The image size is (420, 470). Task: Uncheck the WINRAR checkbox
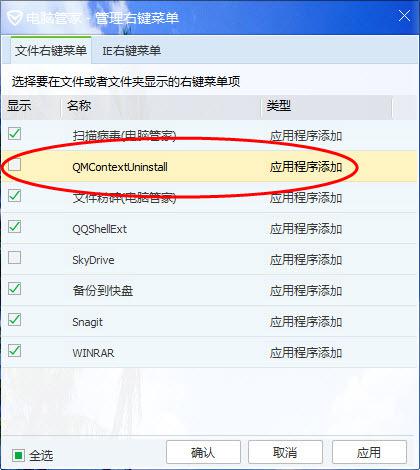point(15,351)
